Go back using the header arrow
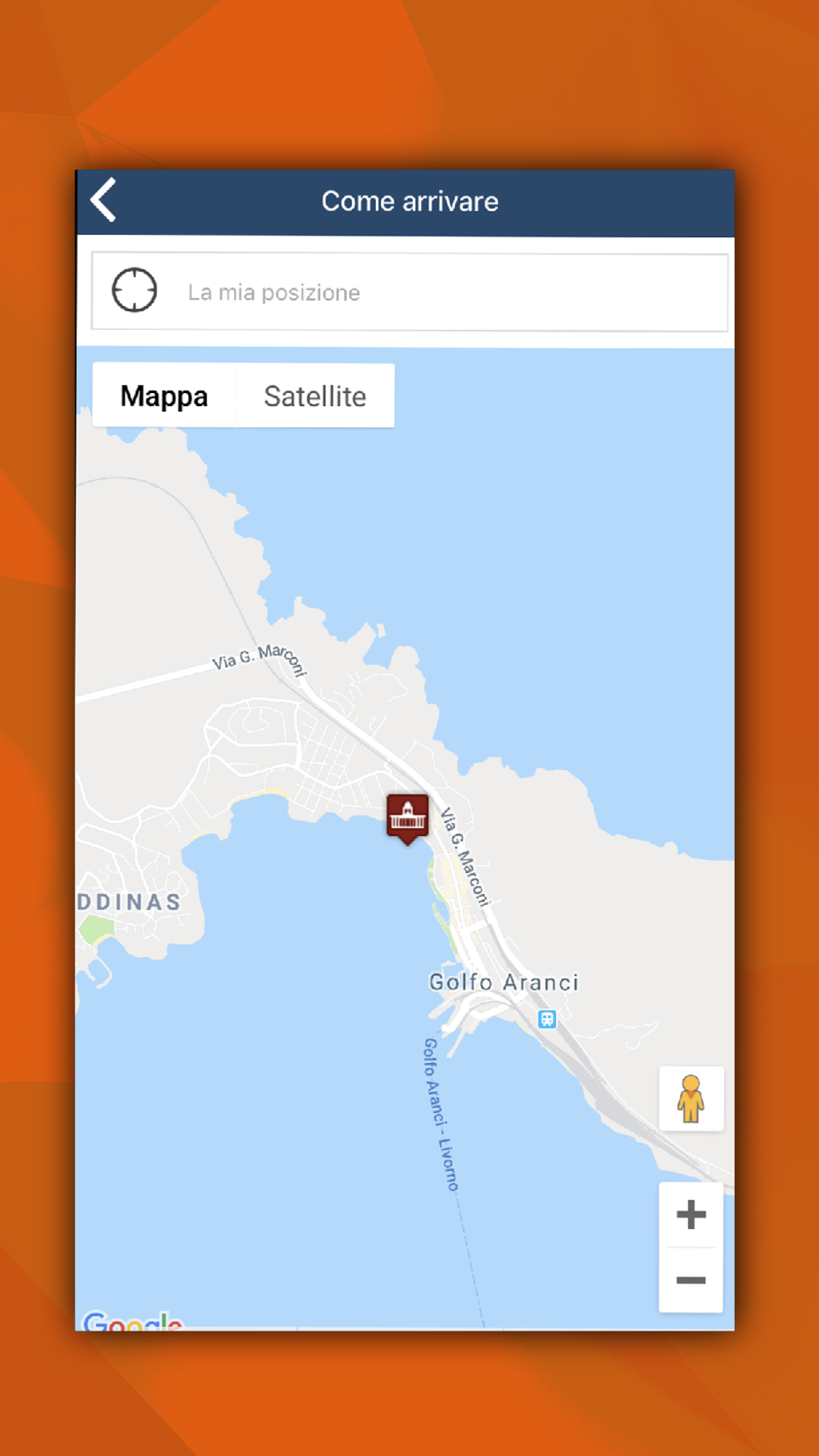The image size is (819, 1456). click(x=104, y=200)
